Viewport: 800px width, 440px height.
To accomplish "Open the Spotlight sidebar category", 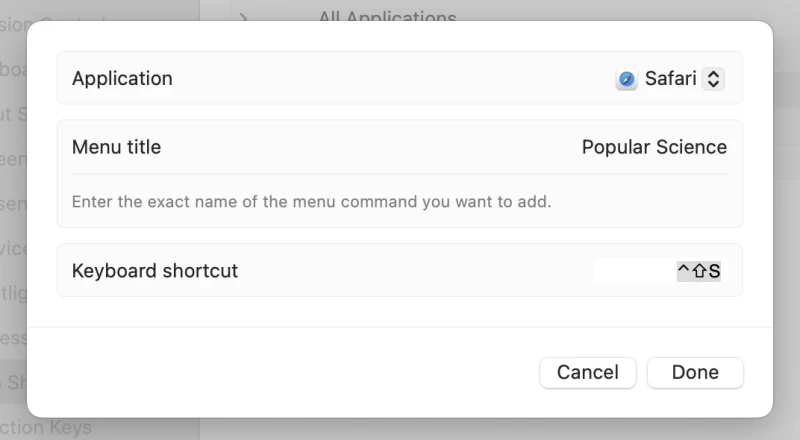I will click(x=13, y=293).
